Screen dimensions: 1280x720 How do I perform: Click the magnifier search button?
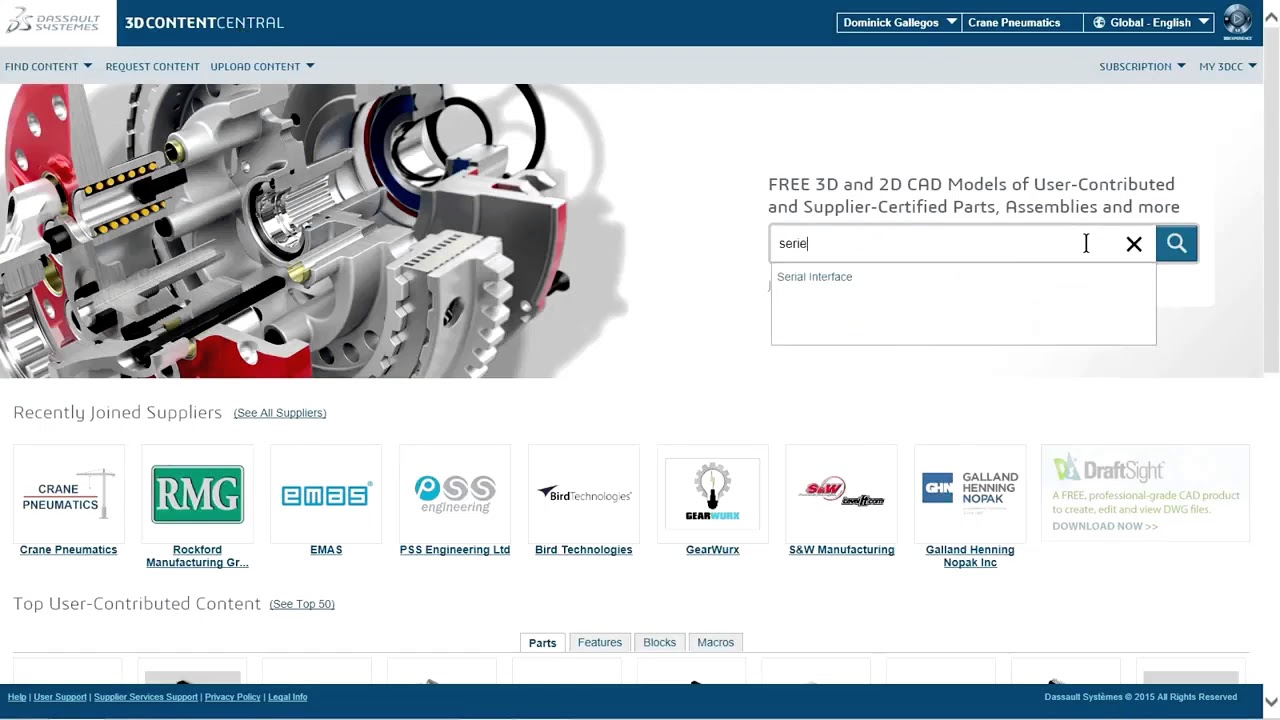pyautogui.click(x=1176, y=243)
